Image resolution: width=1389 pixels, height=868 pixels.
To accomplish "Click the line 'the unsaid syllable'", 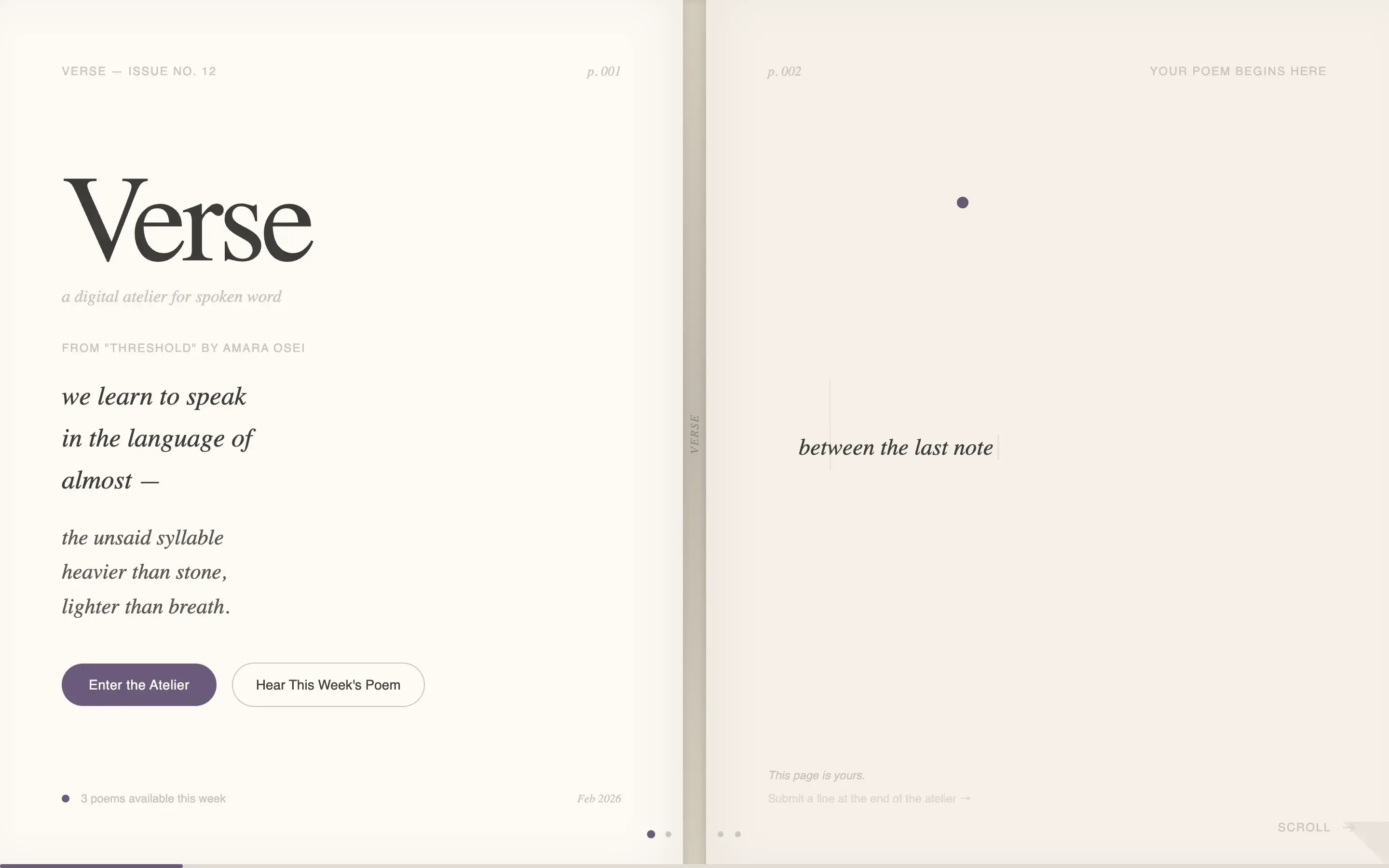I will [x=142, y=538].
